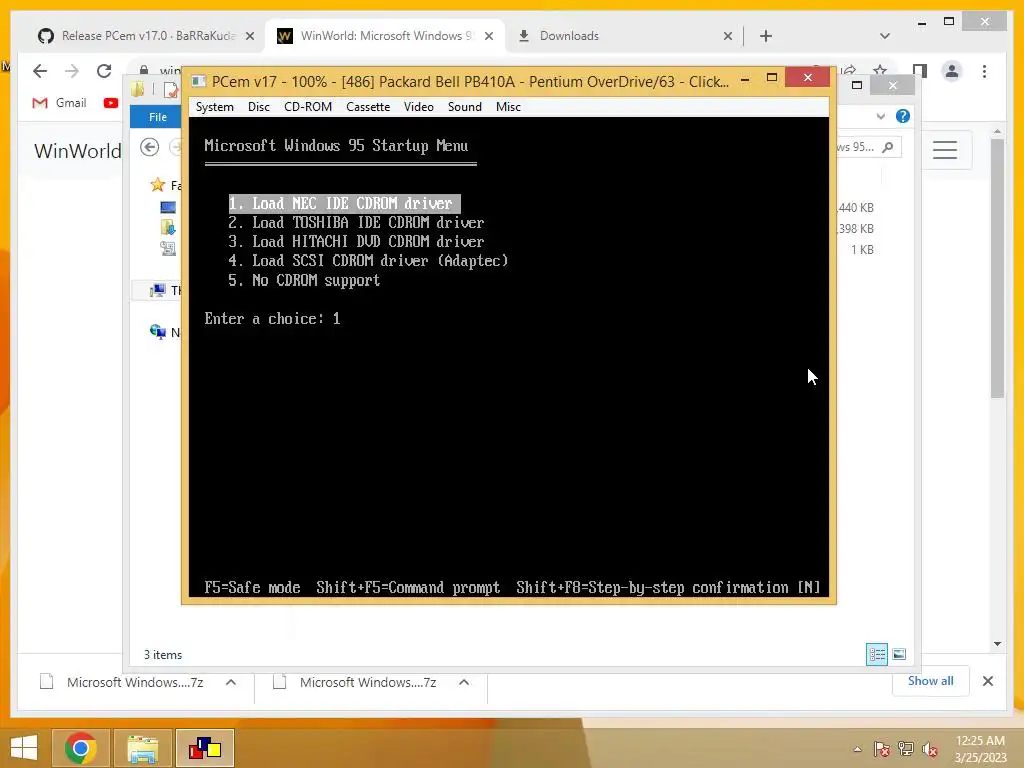
Task: Expand the Explorer ribbon chevron
Action: coord(881,116)
